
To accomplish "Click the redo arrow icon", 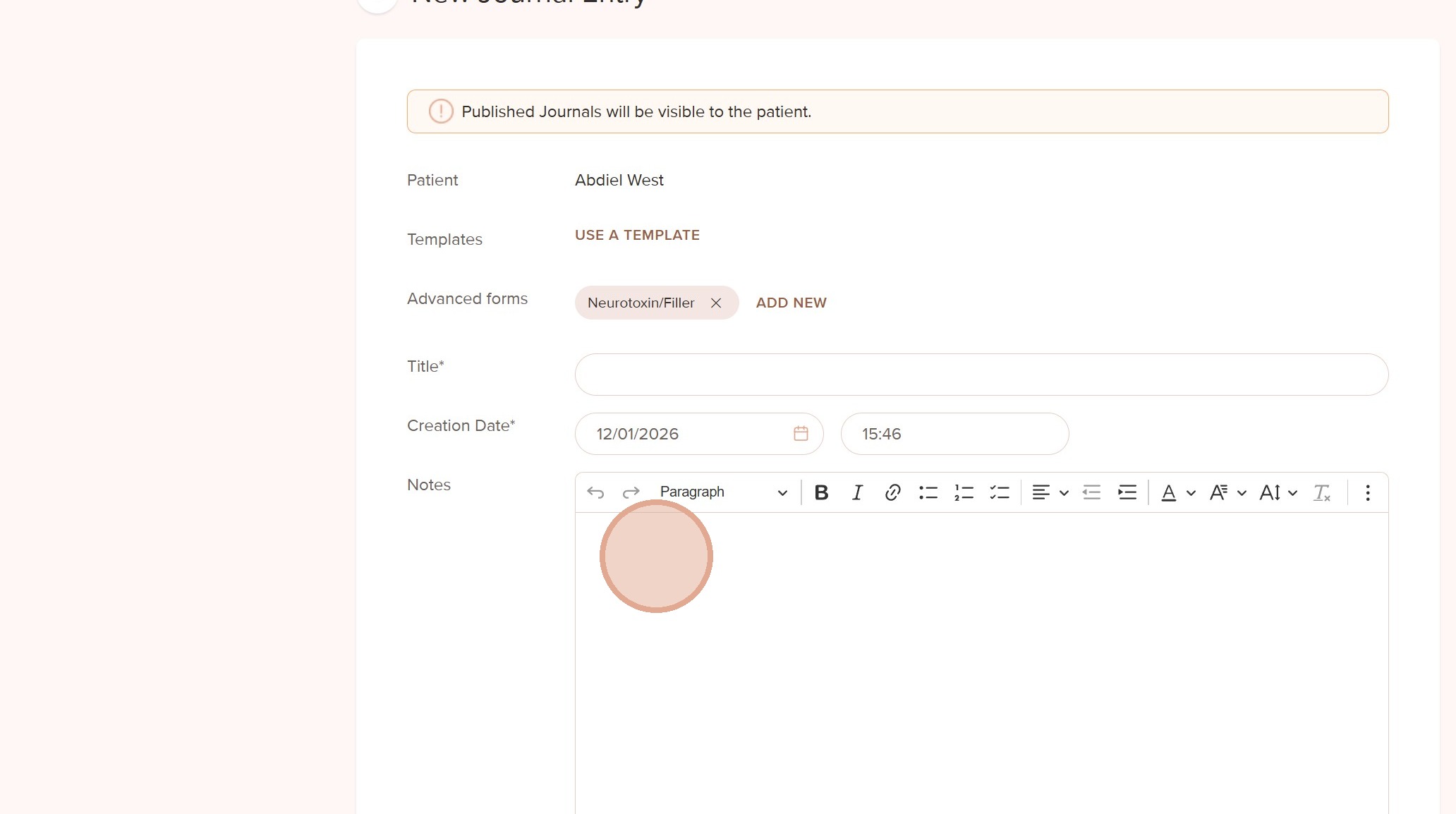I will (x=631, y=492).
